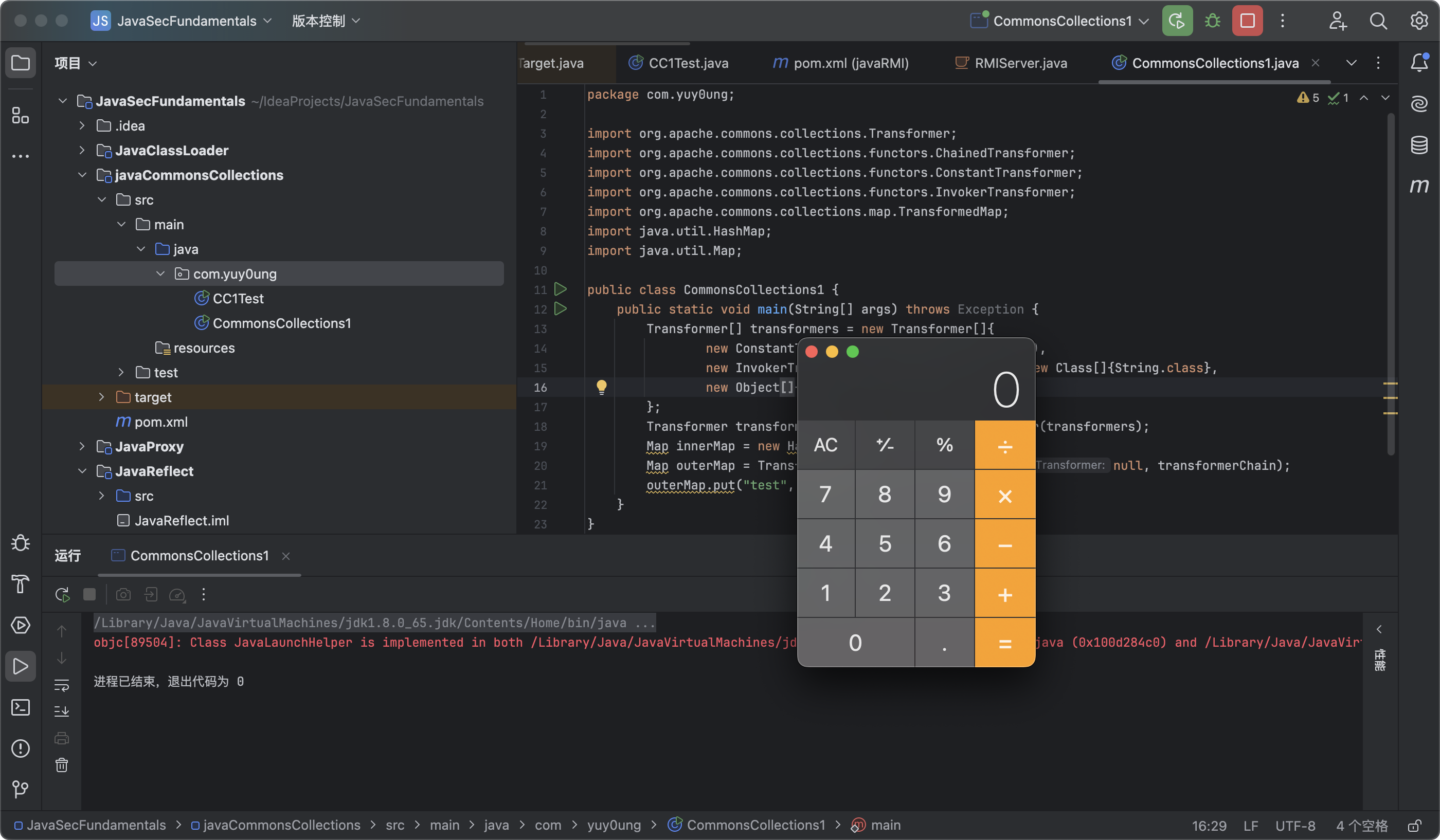
Task: Click the Debug bug icon in top toolbar
Action: pyautogui.click(x=1212, y=21)
